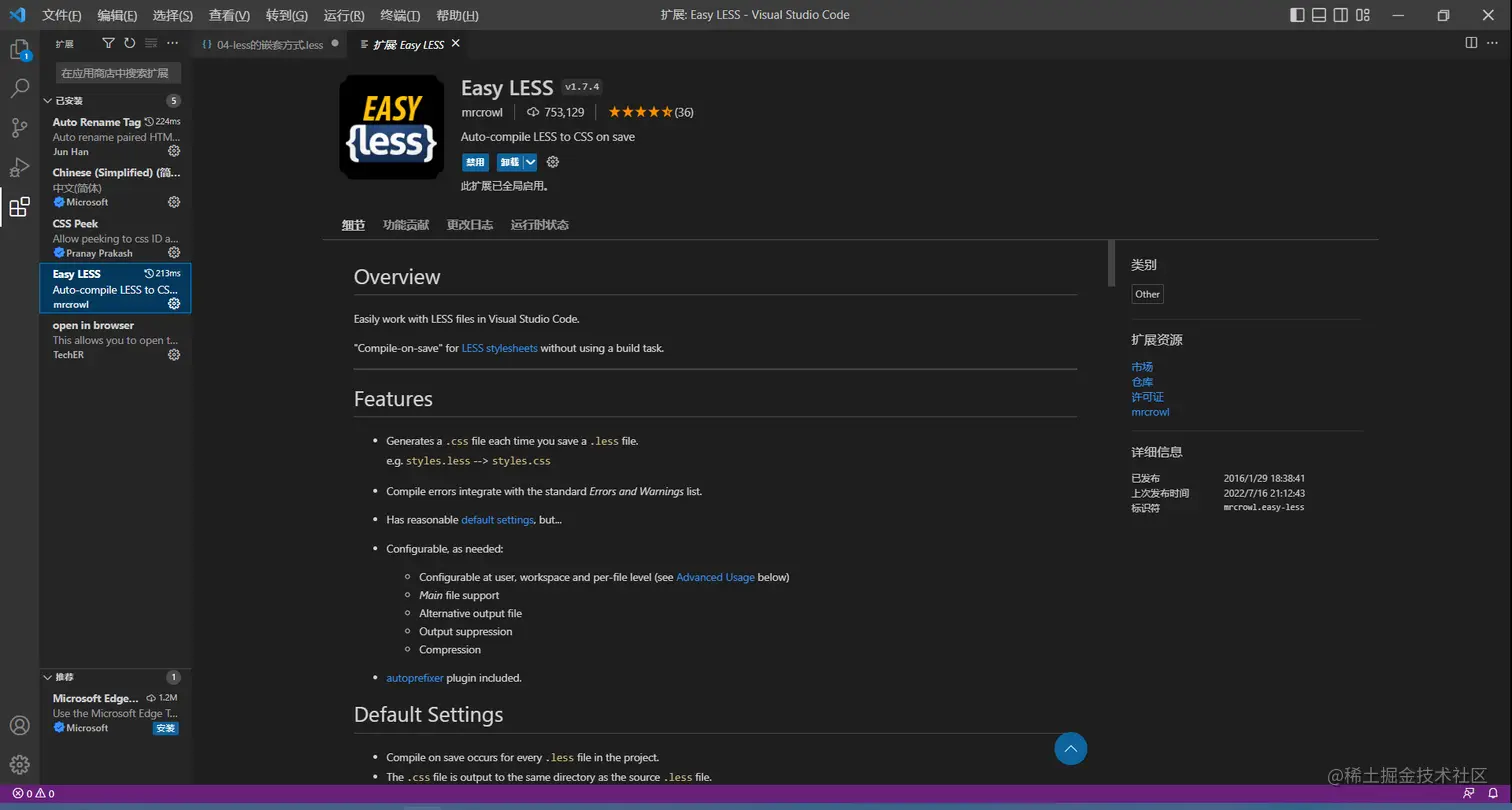Open the LESS stylesheets link
This screenshot has width=1512, height=810.
click(499, 348)
